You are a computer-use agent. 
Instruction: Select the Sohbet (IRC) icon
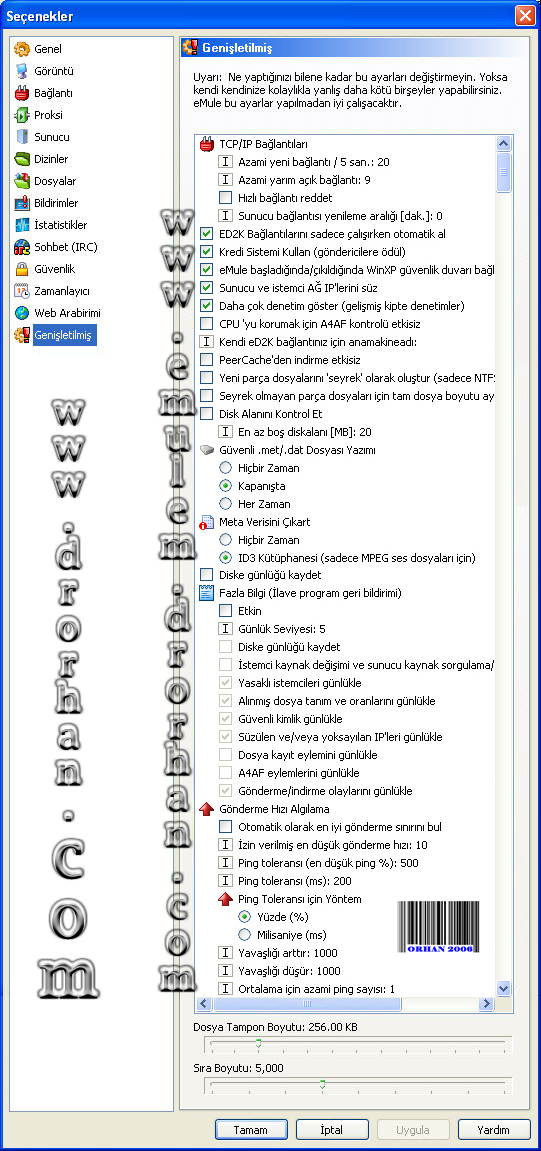click(22, 247)
